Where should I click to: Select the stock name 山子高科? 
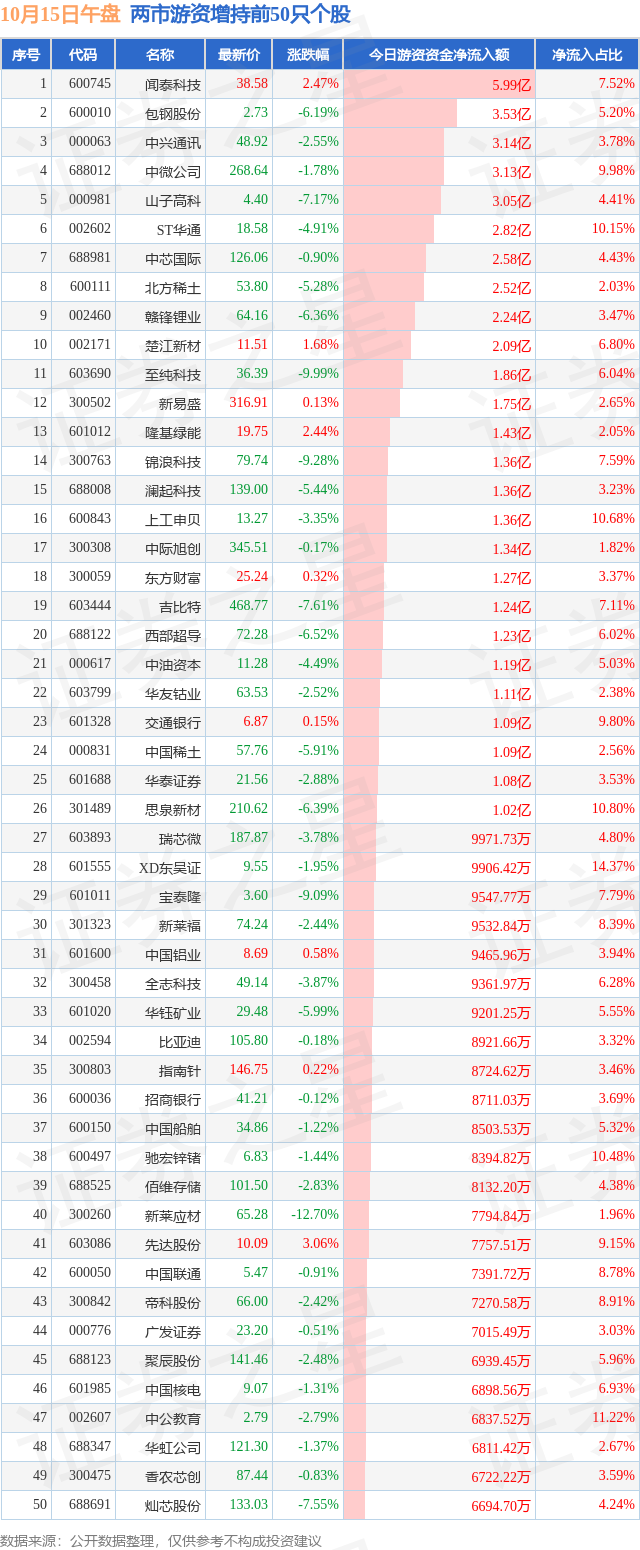173,201
